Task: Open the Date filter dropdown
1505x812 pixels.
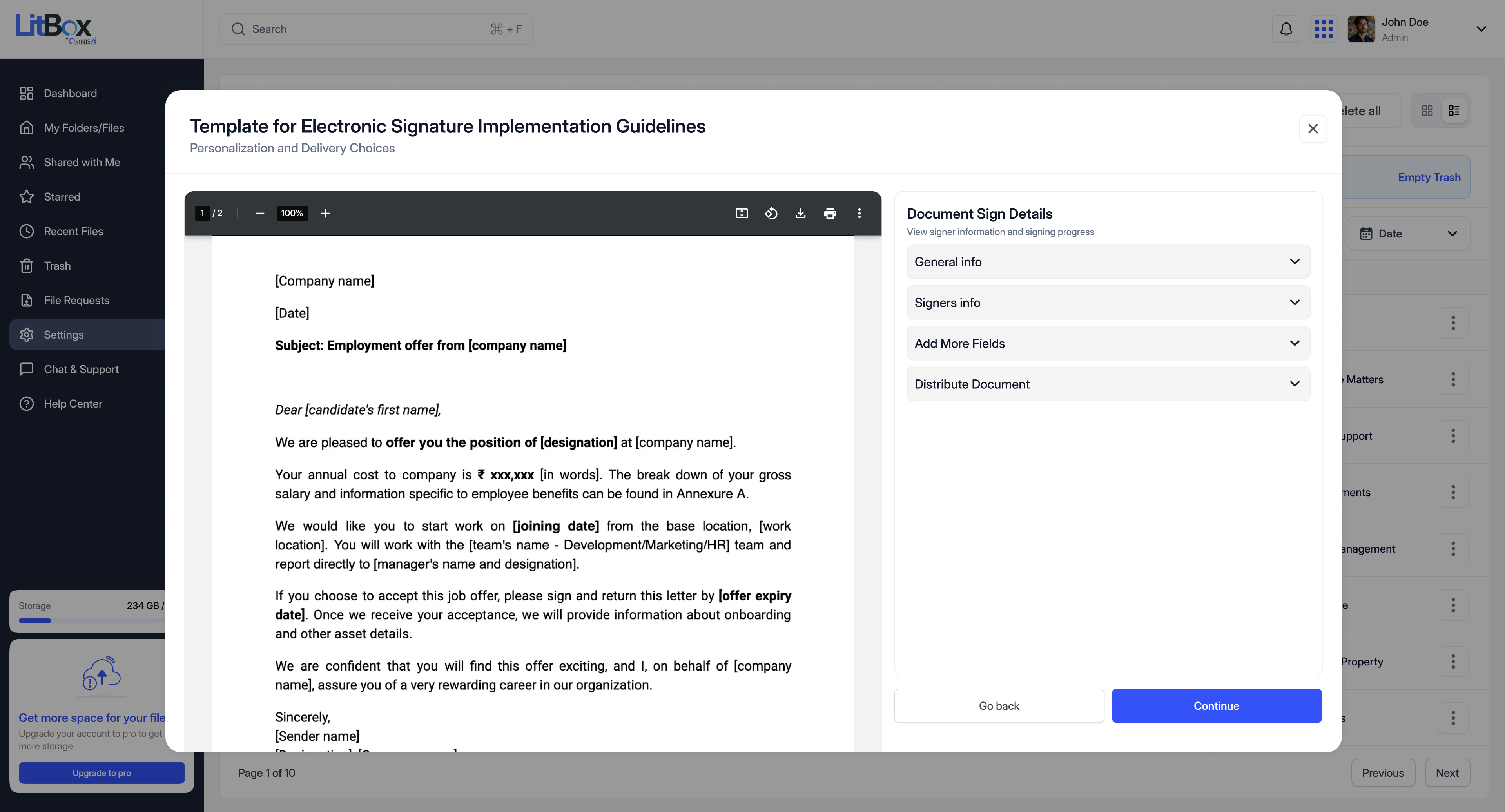Action: pos(1408,234)
